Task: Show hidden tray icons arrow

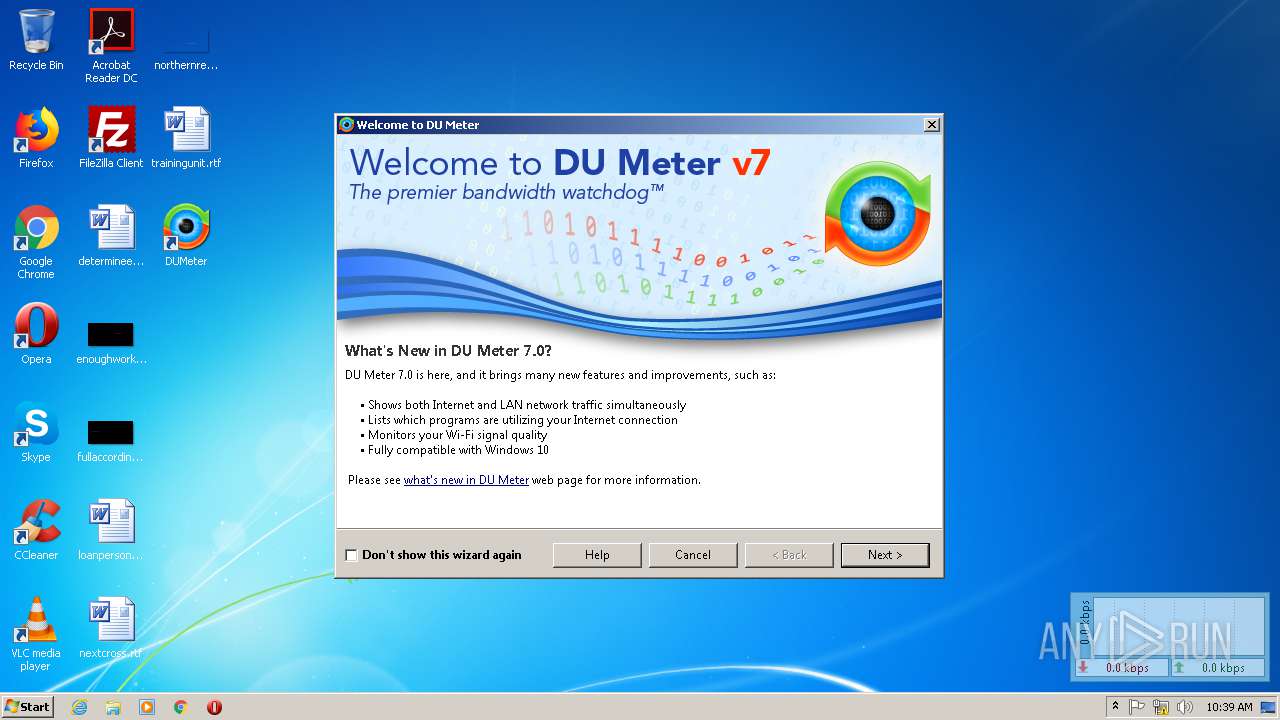Action: click(1116, 707)
